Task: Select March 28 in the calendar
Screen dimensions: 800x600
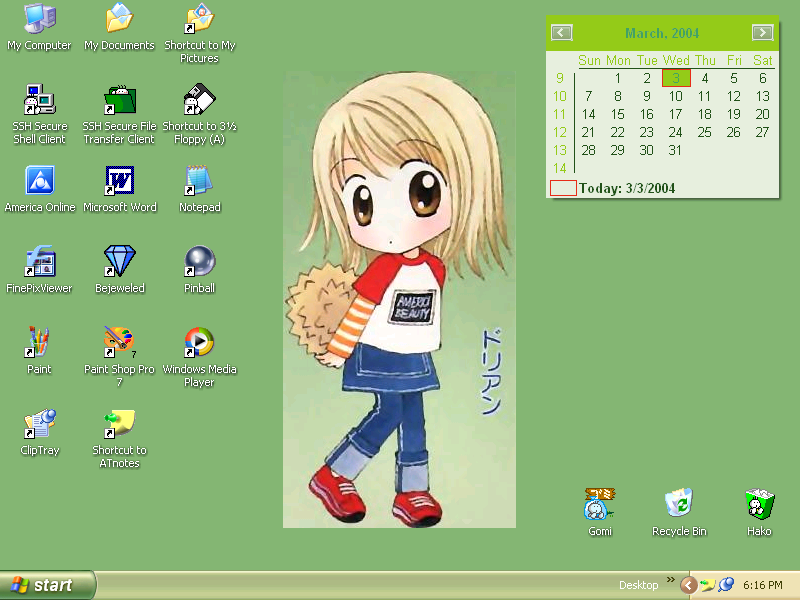Action: tap(588, 151)
